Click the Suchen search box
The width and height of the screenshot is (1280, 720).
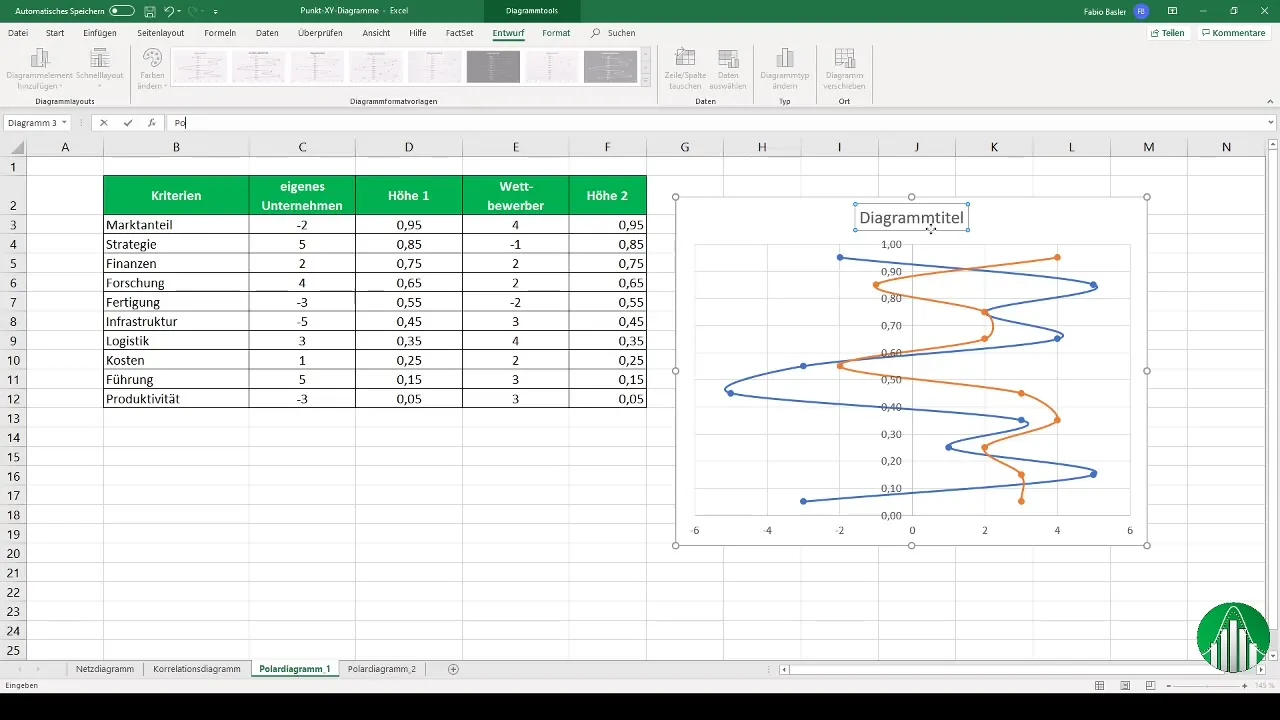[614, 33]
